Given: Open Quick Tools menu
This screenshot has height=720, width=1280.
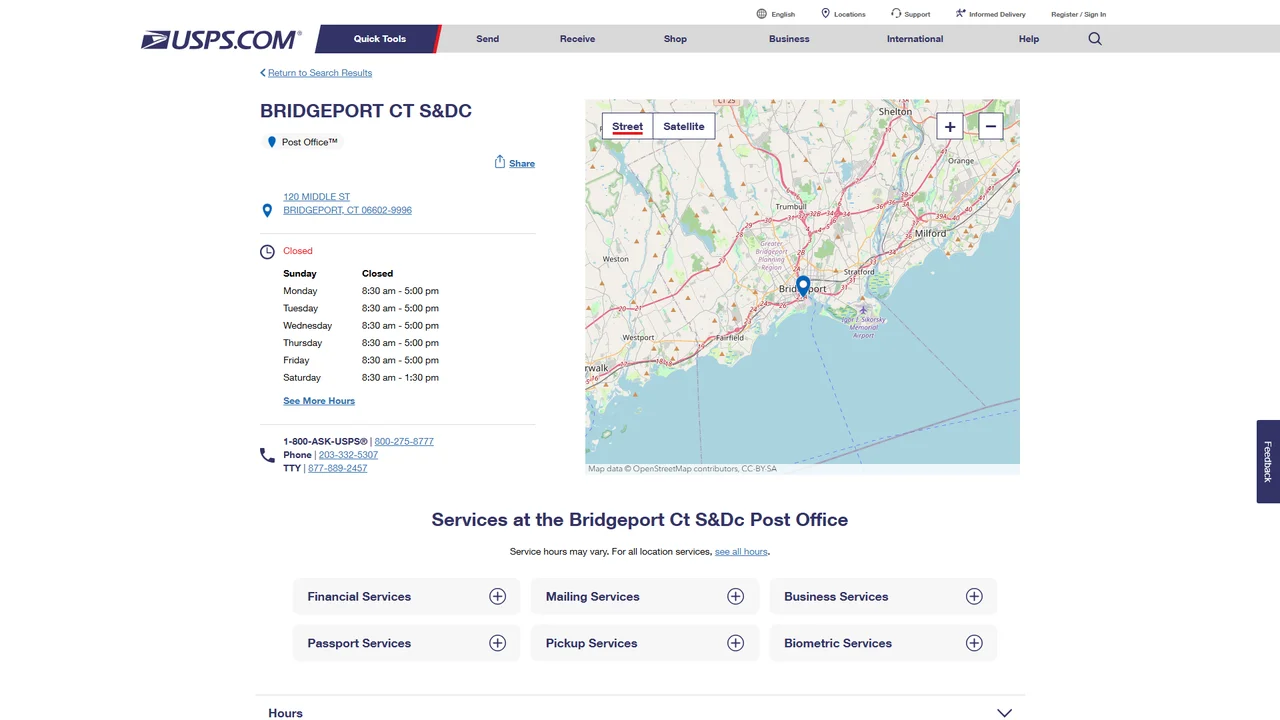Looking at the screenshot, I should pyautogui.click(x=380, y=39).
